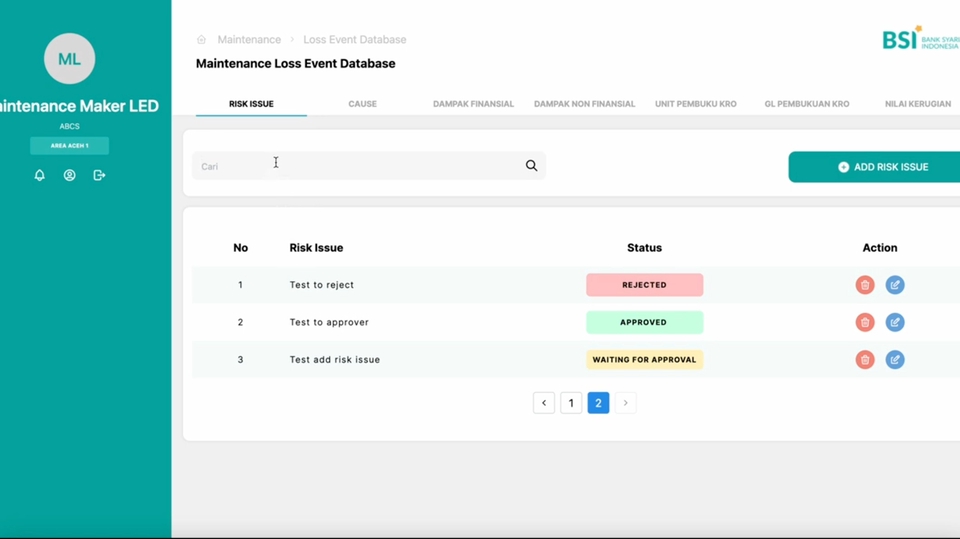Click the notification bell icon in sidebar
The image size is (960, 539).
click(40, 175)
